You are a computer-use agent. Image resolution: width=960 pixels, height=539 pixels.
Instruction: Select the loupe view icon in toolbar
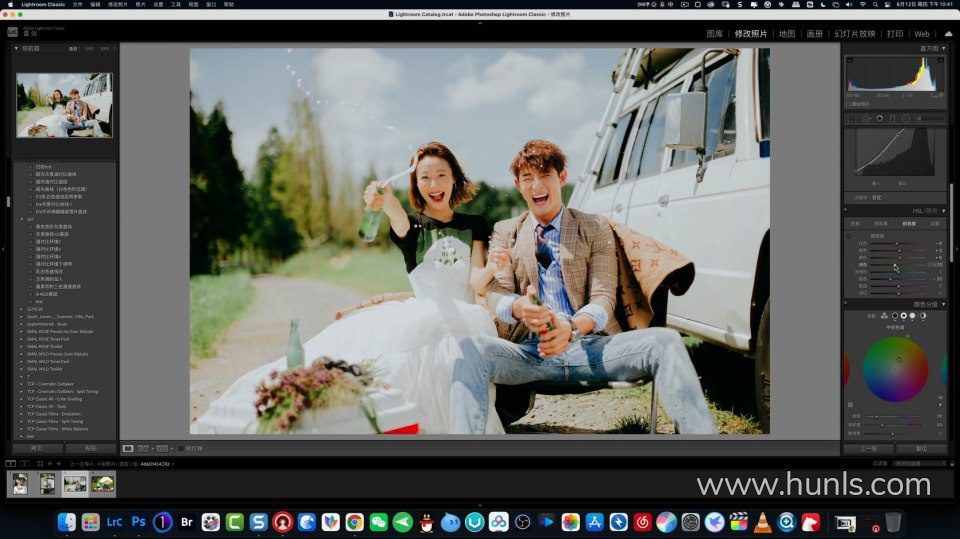tap(128, 449)
